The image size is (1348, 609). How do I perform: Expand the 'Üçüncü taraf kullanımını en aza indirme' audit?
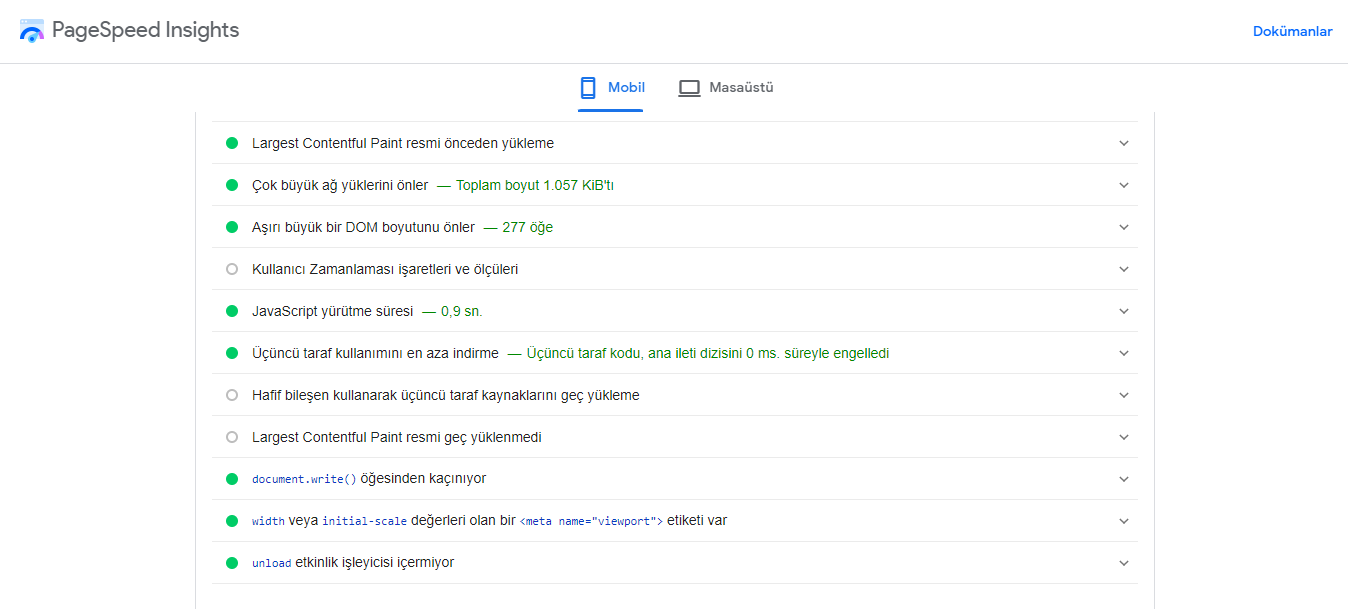pyautogui.click(x=1123, y=352)
